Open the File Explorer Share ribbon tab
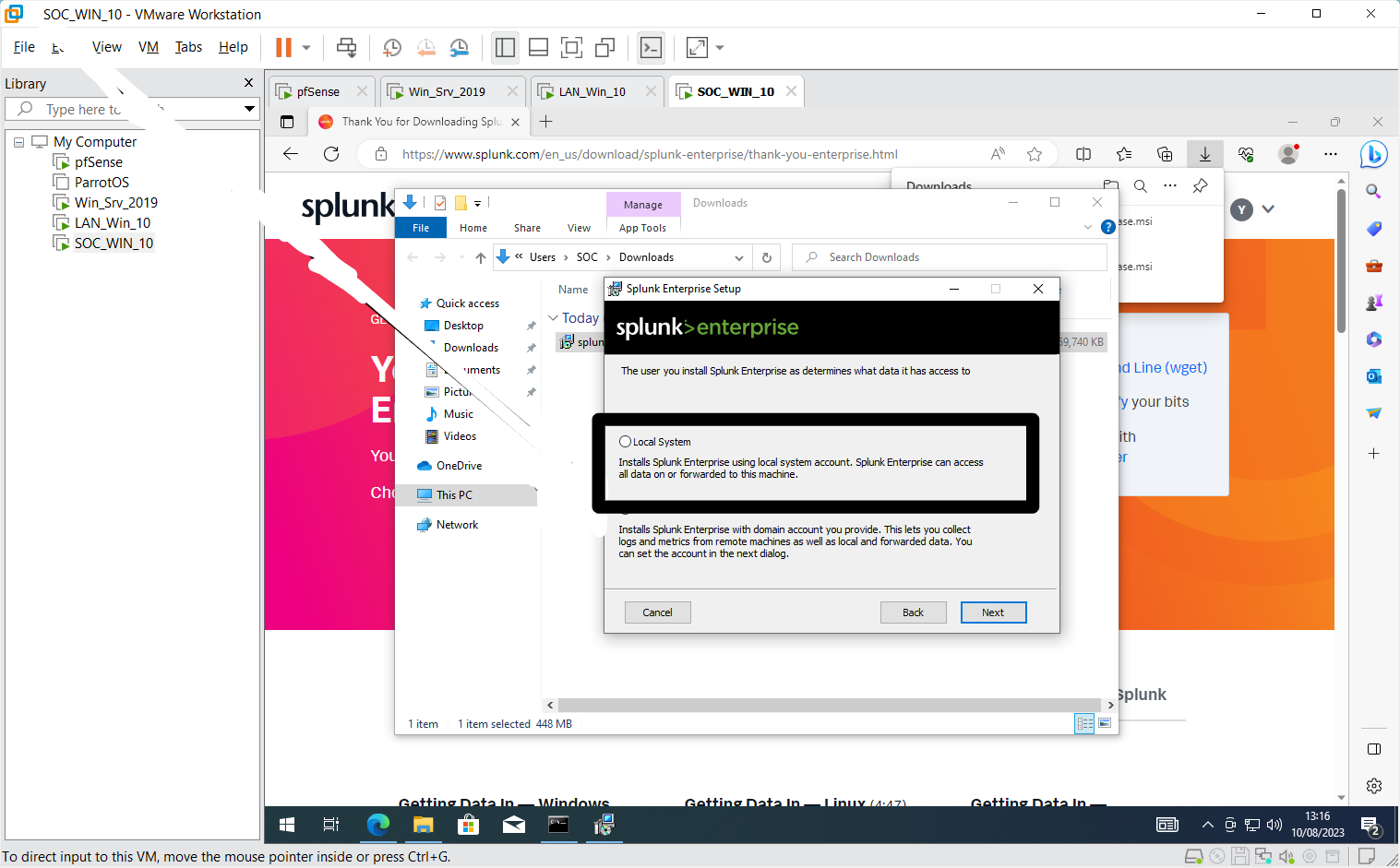Viewport: 1400px width, 868px height. pyautogui.click(x=527, y=228)
